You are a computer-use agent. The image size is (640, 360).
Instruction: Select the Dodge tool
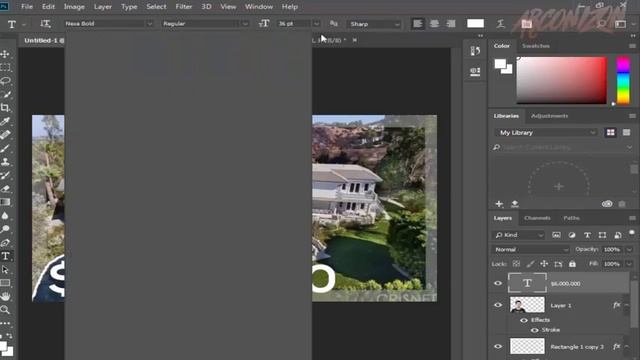click(x=5, y=229)
